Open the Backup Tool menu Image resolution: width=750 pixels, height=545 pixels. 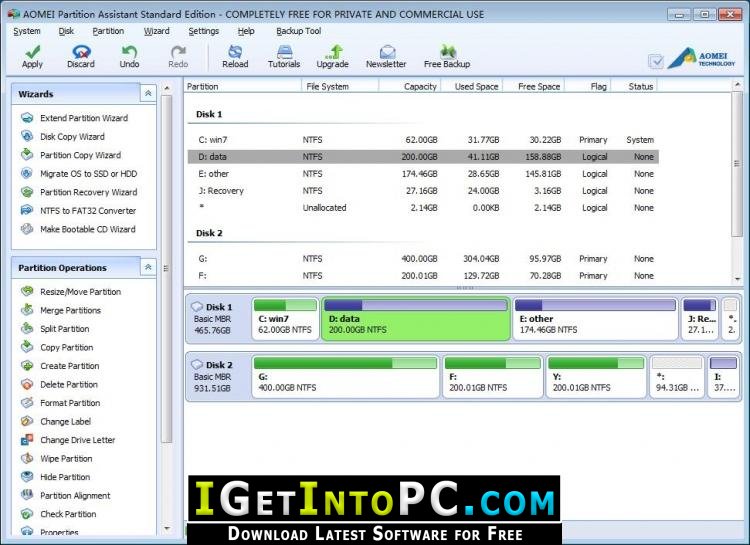tap(298, 31)
